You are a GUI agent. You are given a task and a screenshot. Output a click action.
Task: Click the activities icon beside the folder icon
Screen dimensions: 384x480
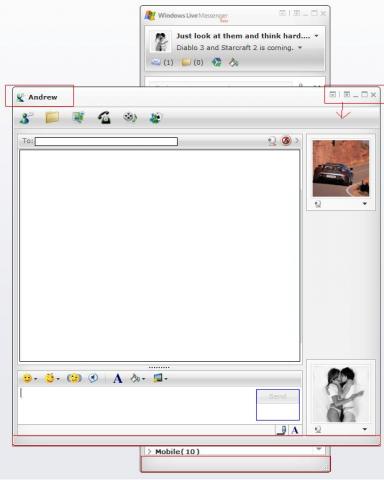[78, 117]
